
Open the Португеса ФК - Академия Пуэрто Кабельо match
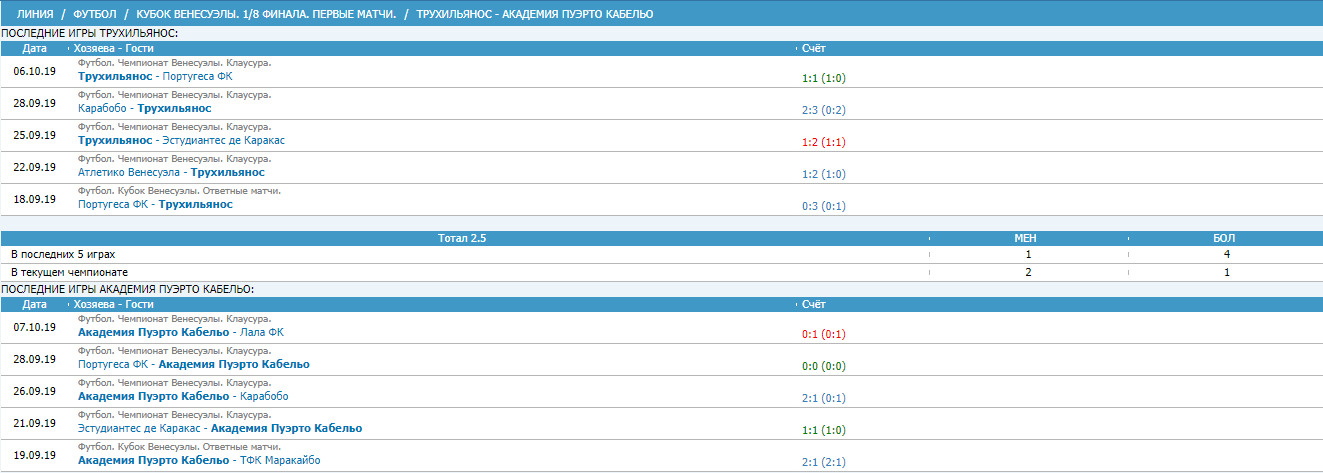click(194, 364)
